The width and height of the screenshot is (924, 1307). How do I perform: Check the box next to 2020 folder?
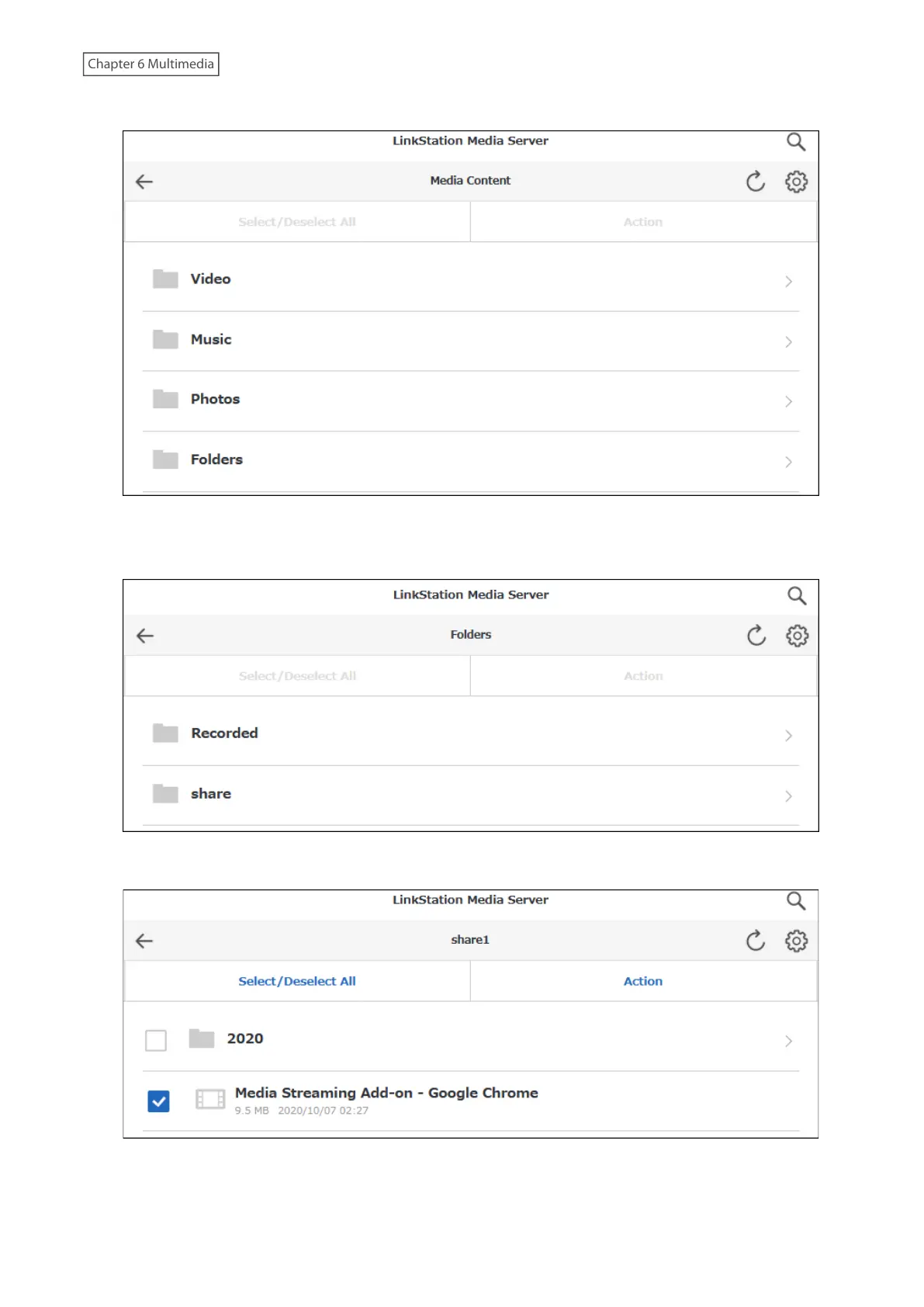click(x=156, y=1040)
